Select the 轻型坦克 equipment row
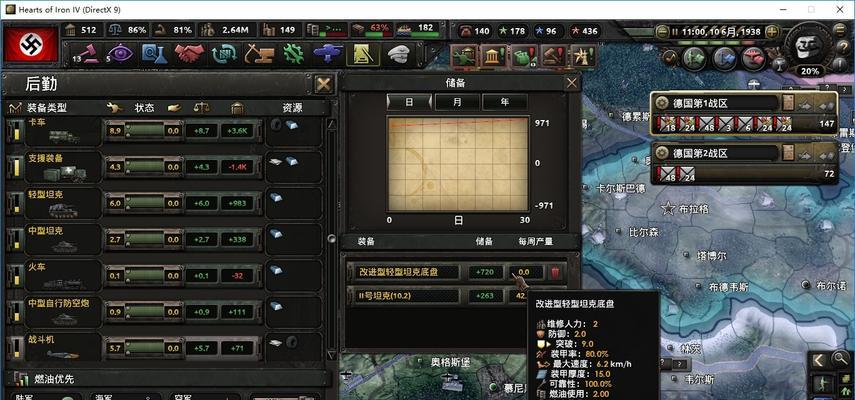Screen dimensions: 855x400 [164, 203]
